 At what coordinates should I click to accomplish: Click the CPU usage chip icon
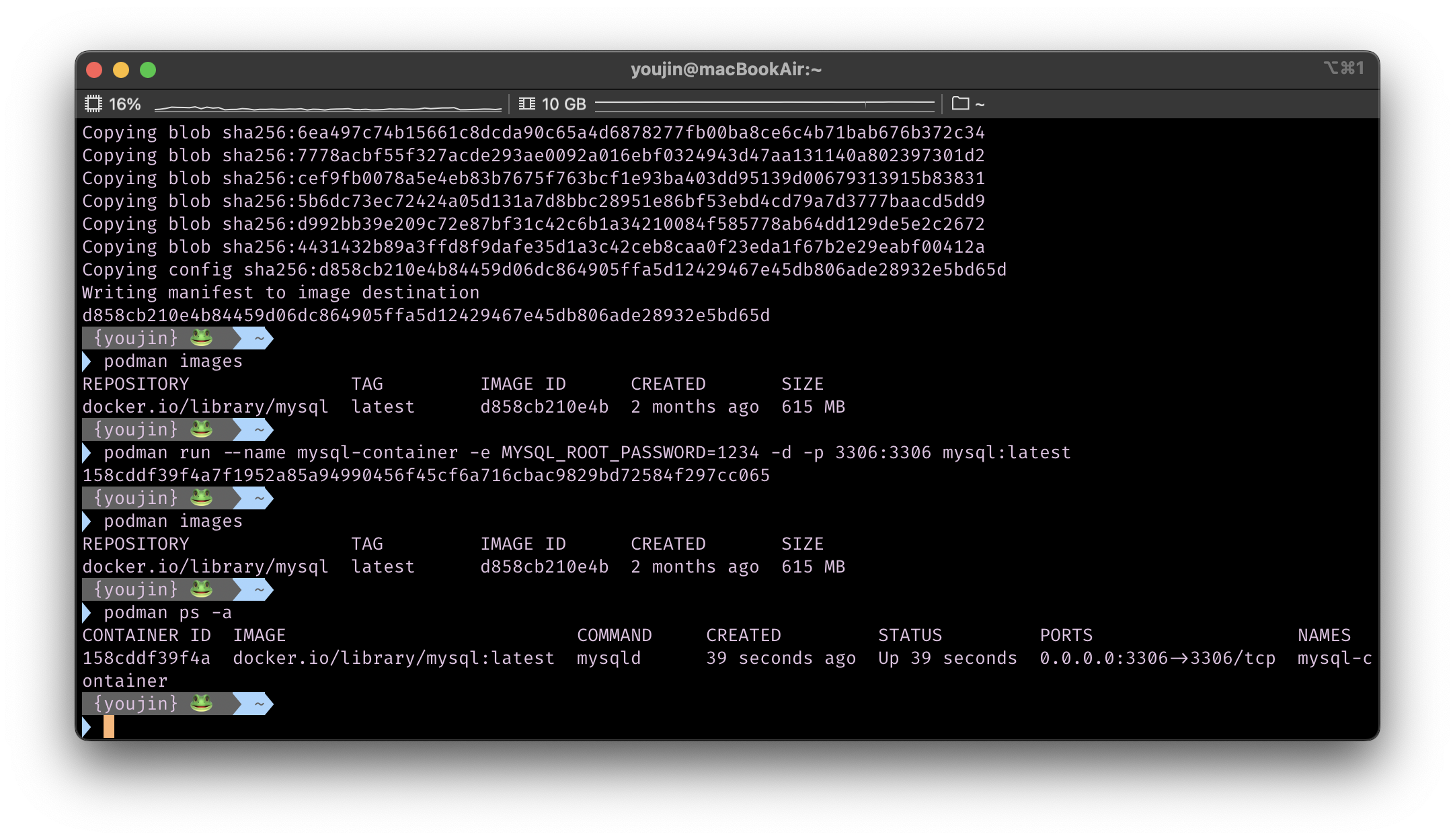(x=93, y=104)
